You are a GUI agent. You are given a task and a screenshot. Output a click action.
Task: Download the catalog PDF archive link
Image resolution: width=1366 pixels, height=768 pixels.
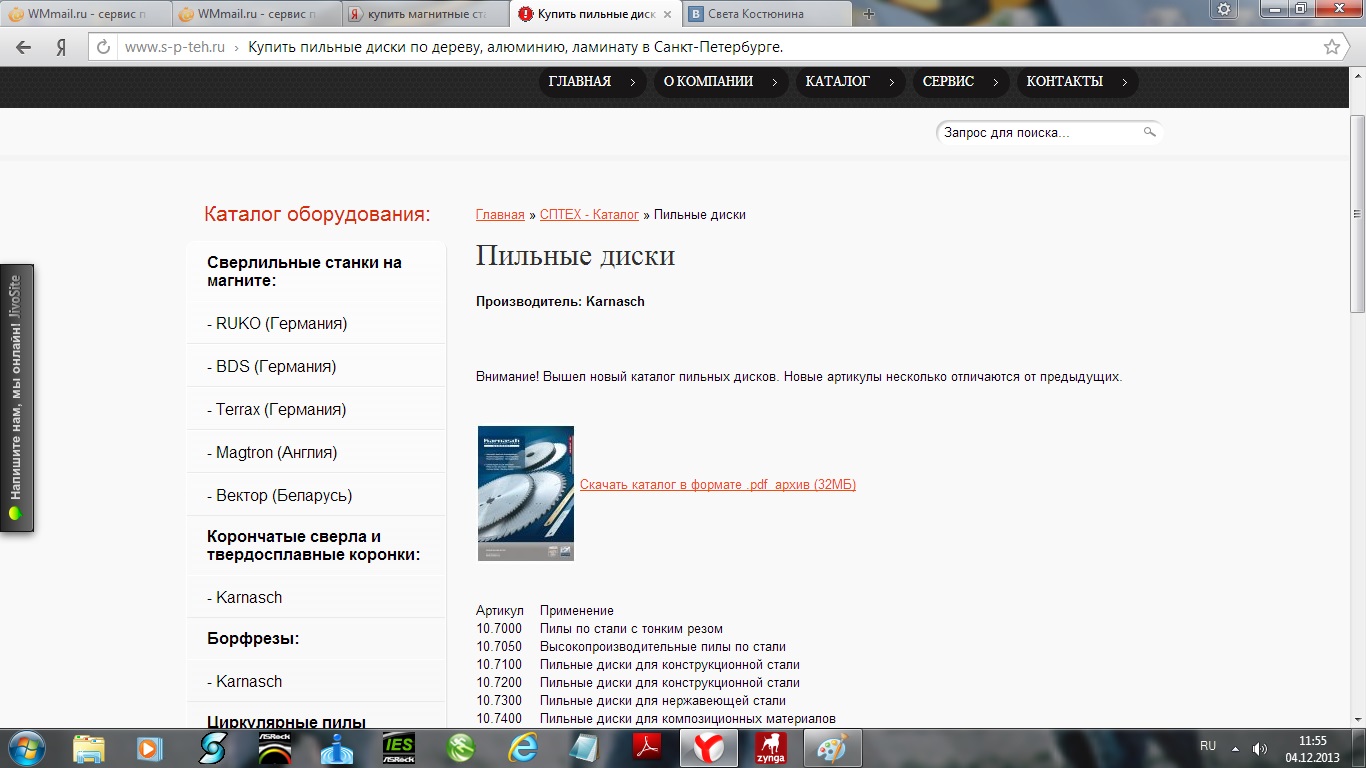(718, 485)
